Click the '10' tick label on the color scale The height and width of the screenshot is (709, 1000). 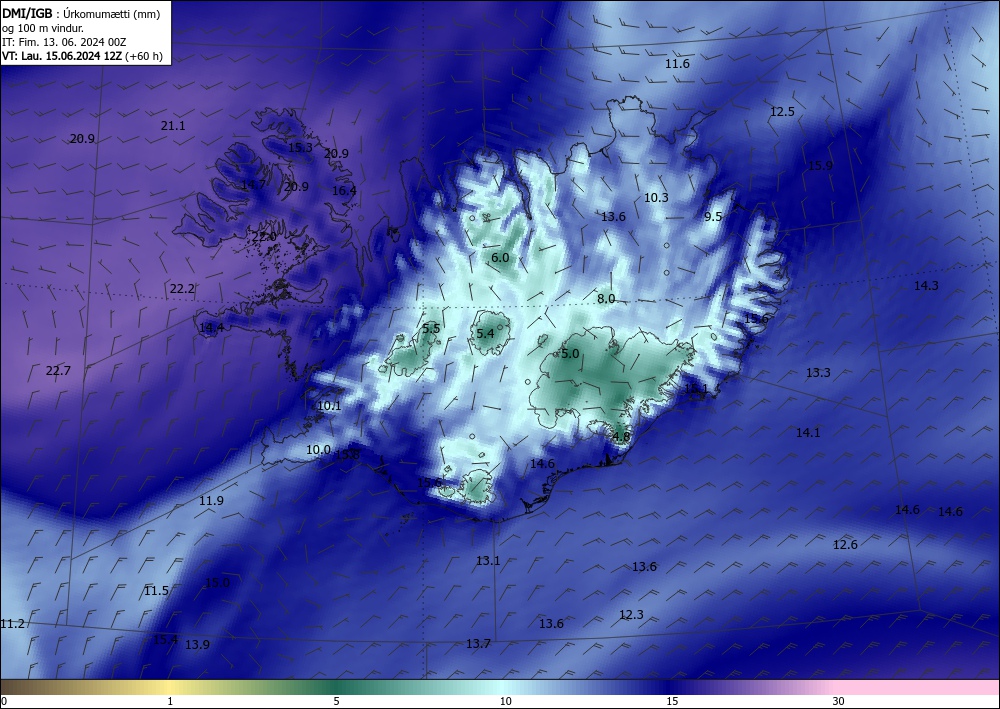pos(505,701)
